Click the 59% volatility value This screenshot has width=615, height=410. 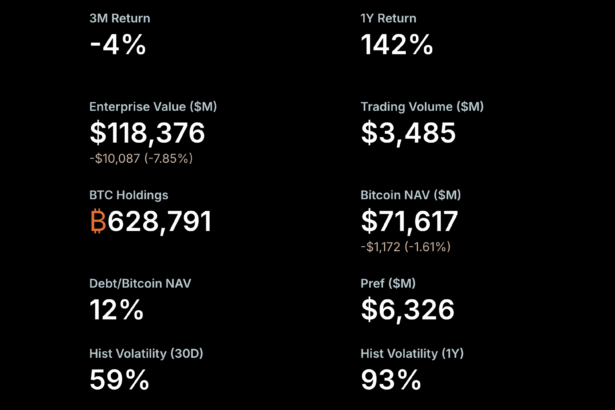click(x=119, y=380)
